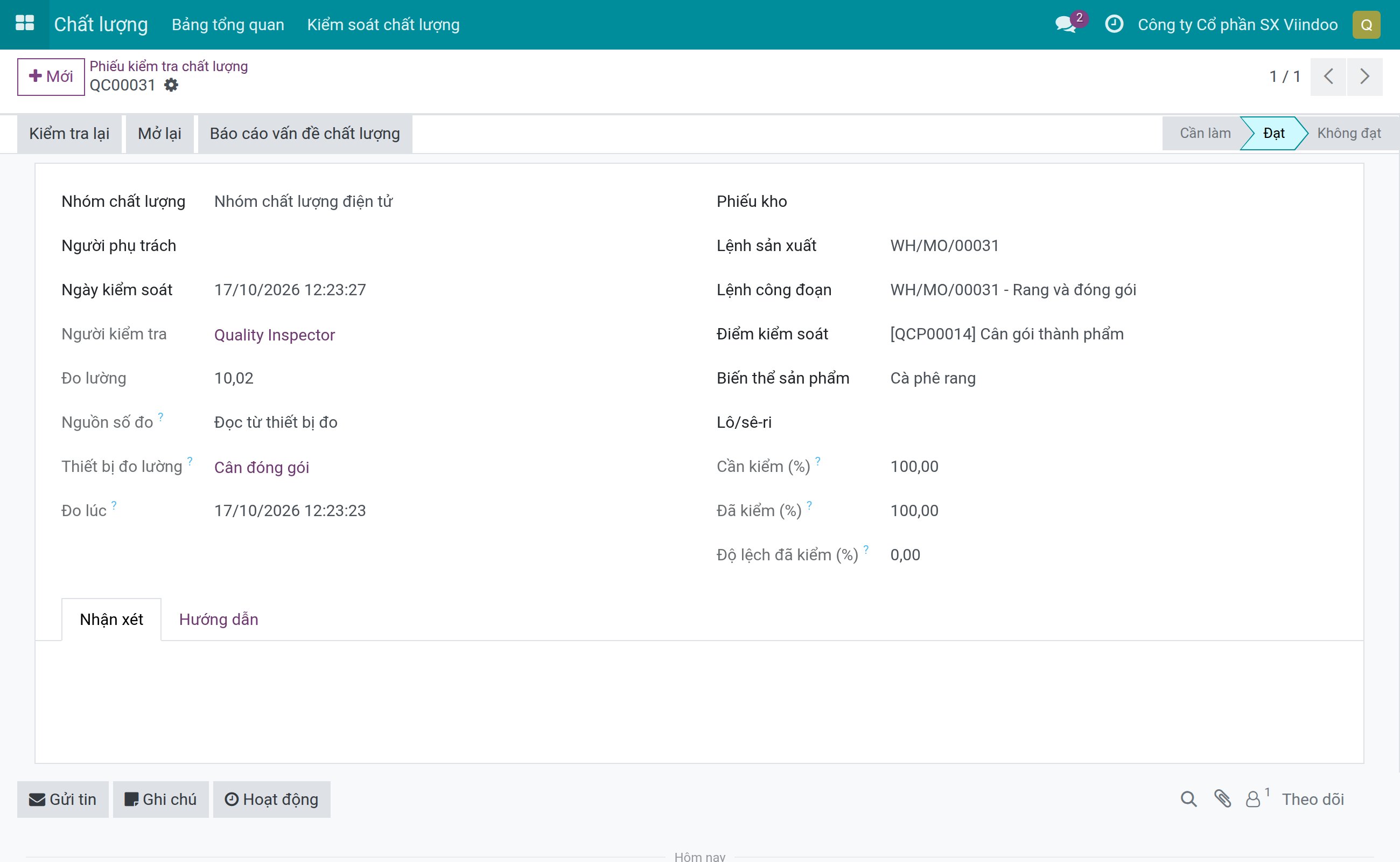1400x862 pixels.
Task: Click Kiểm tra lại button
Action: [x=69, y=134]
